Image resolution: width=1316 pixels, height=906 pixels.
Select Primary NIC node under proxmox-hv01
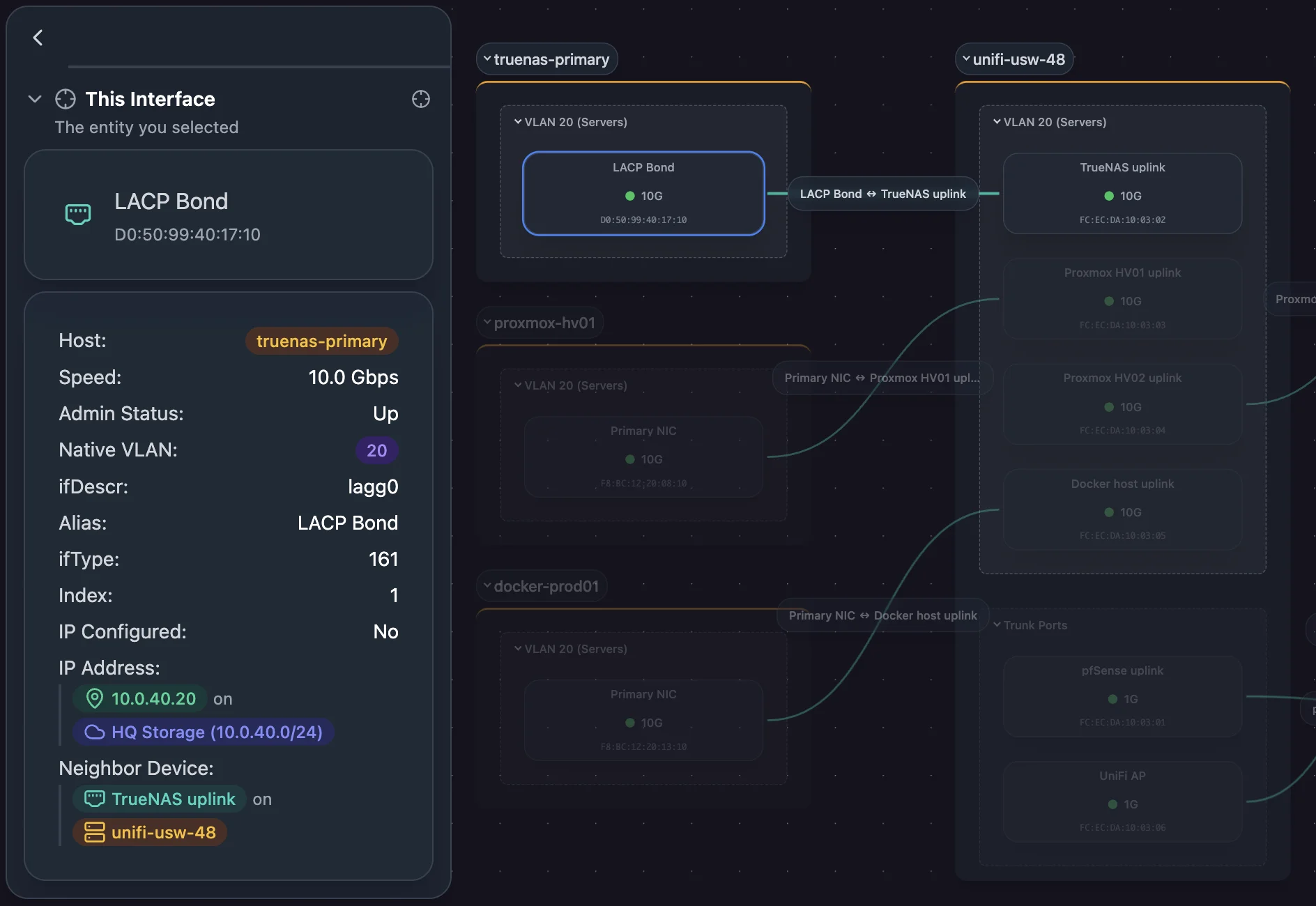tap(643, 456)
